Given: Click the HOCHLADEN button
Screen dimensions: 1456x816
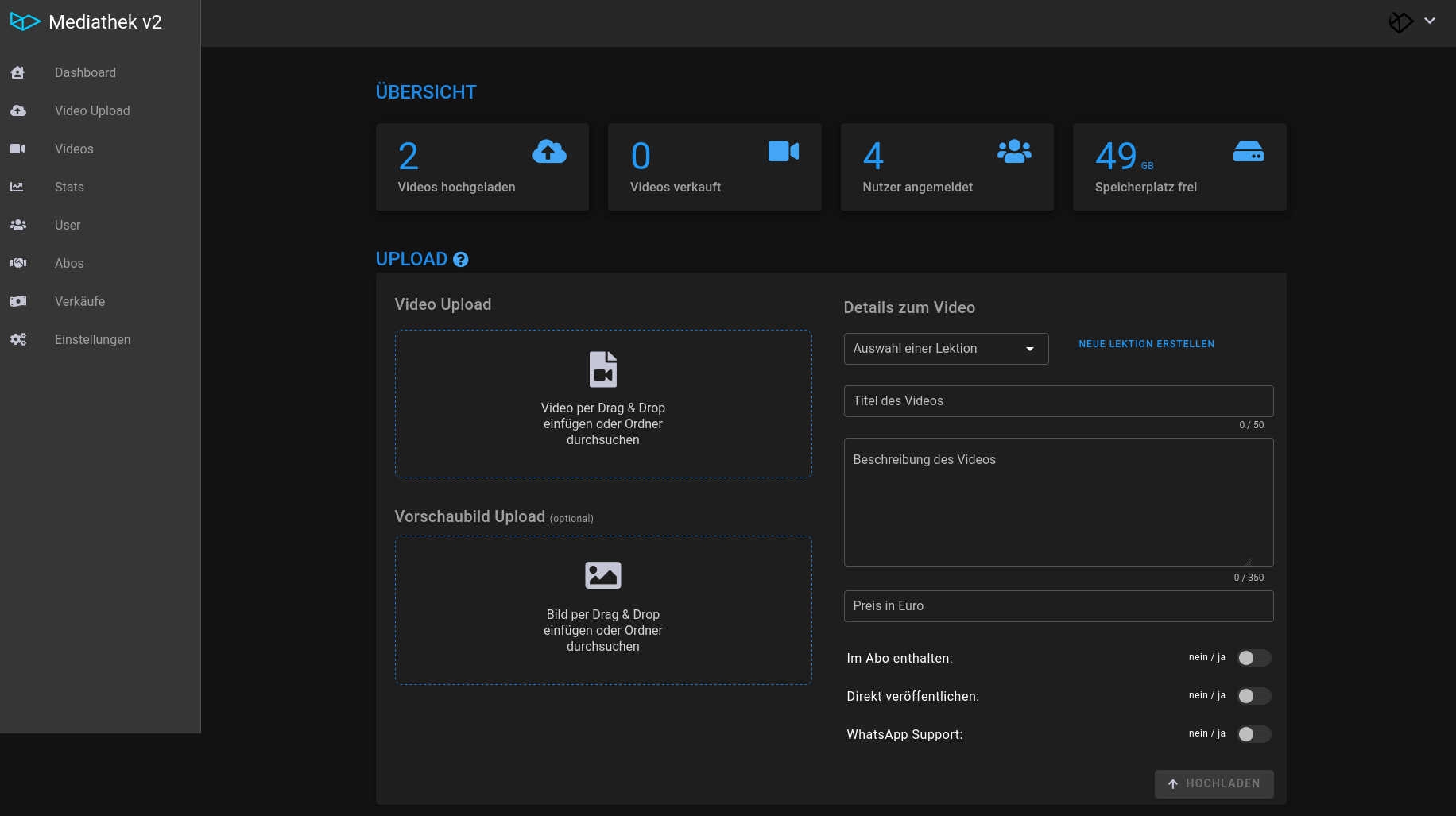Looking at the screenshot, I should pos(1214,783).
